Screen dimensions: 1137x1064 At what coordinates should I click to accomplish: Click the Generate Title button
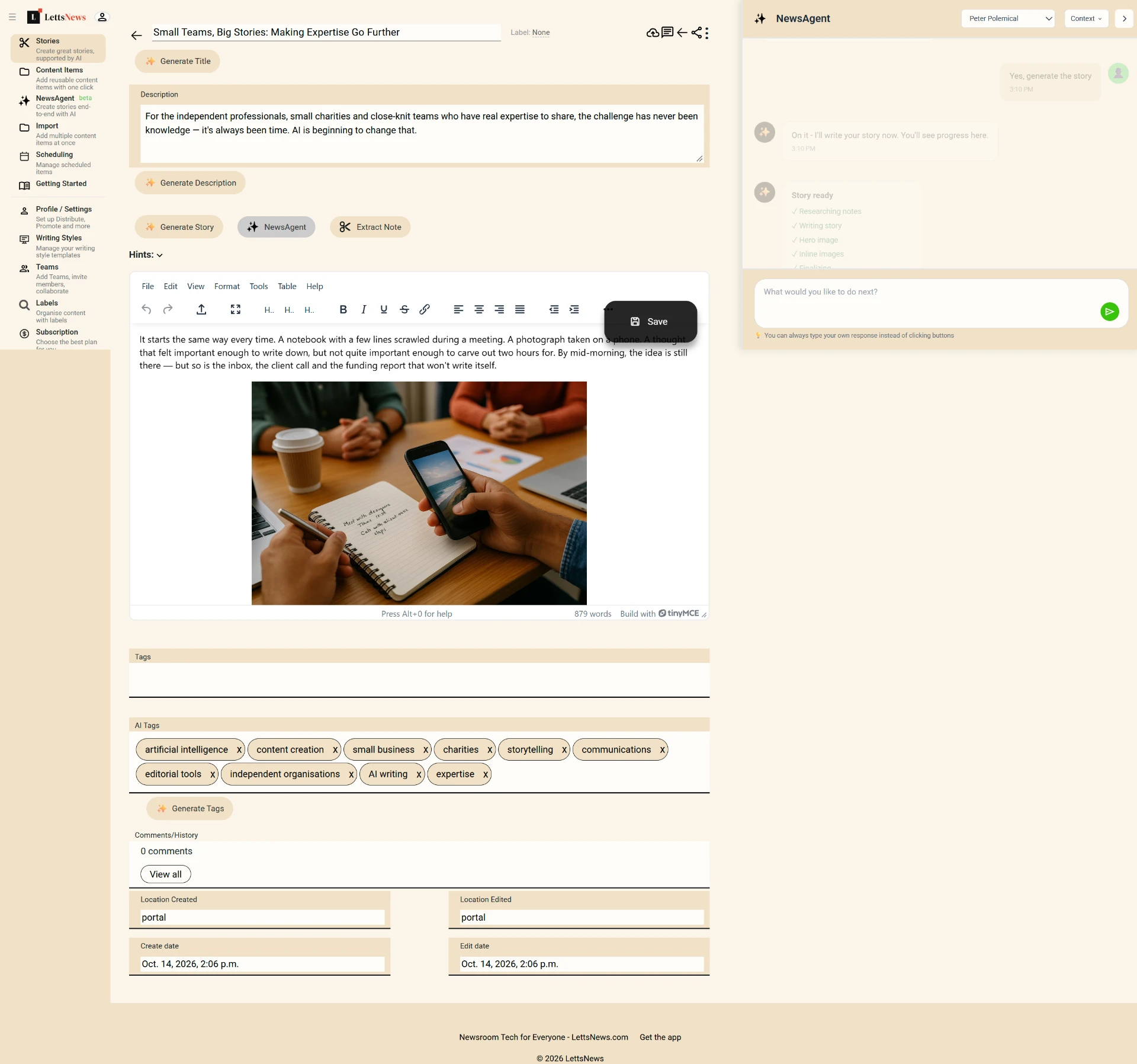click(x=178, y=61)
